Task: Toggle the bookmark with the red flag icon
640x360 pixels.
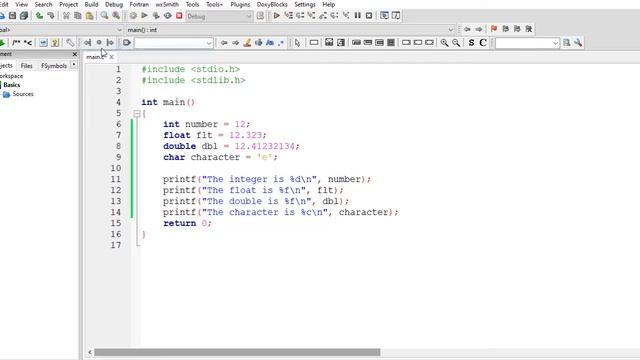Action: point(494,29)
